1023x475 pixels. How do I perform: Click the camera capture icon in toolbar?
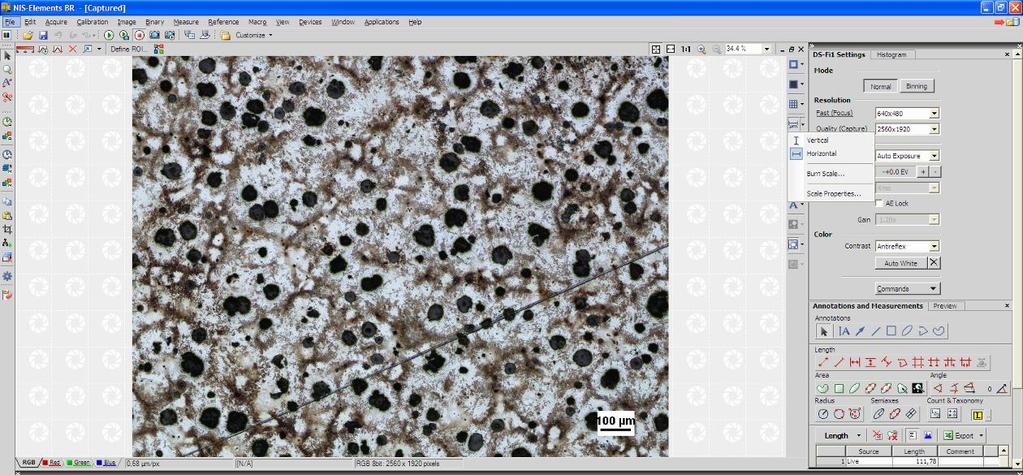click(155, 35)
